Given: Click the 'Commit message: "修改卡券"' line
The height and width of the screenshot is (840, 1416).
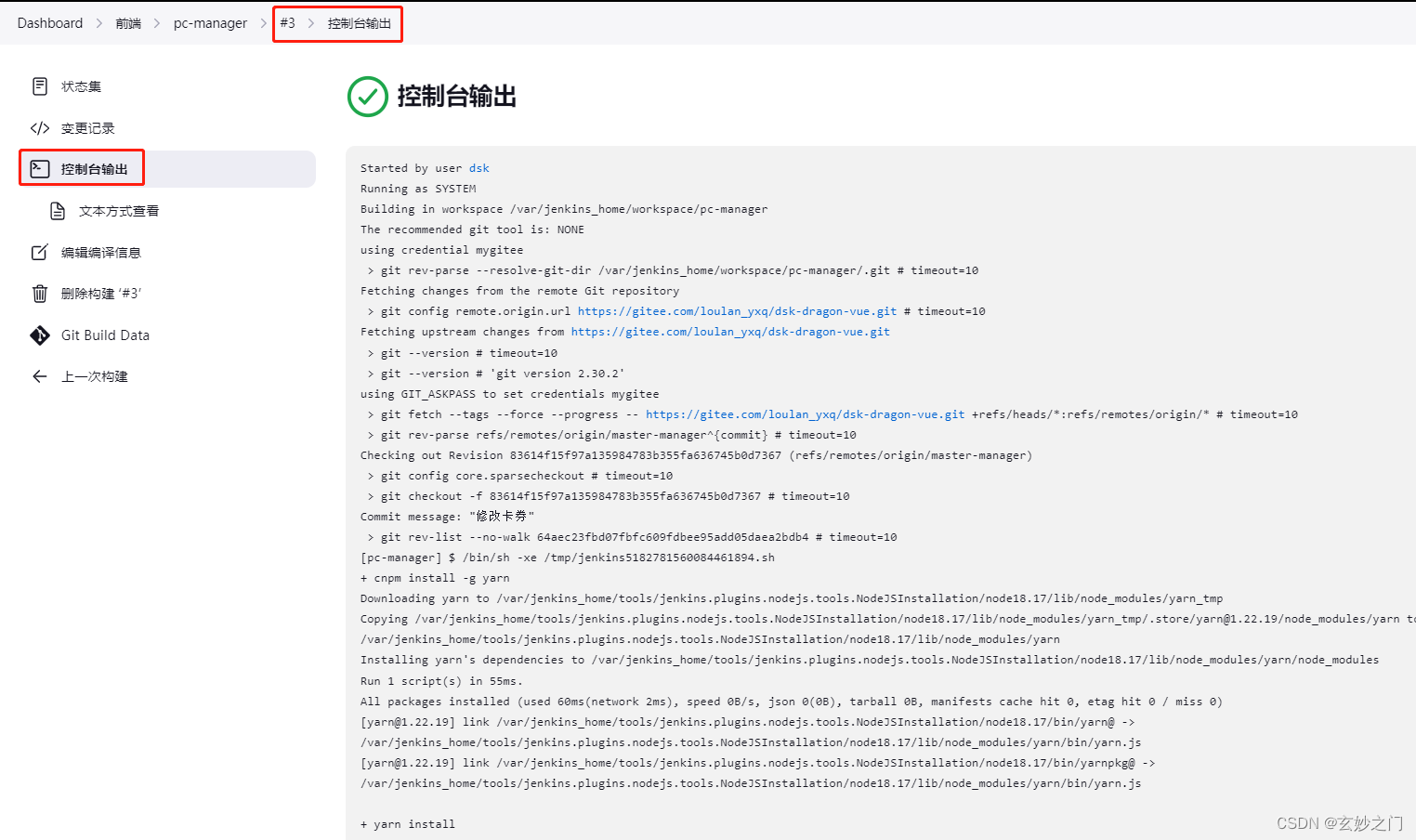Looking at the screenshot, I should point(448,516).
